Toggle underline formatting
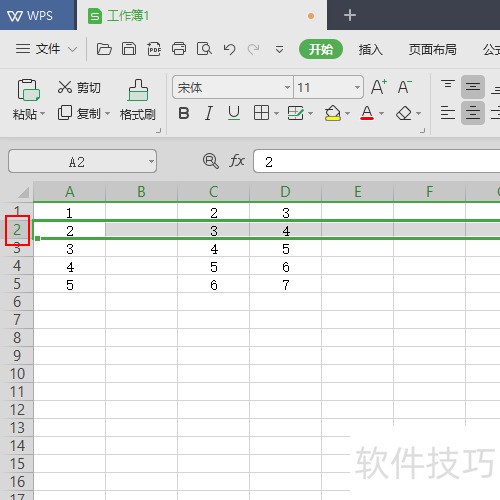The height and width of the screenshot is (500, 500). [234, 113]
